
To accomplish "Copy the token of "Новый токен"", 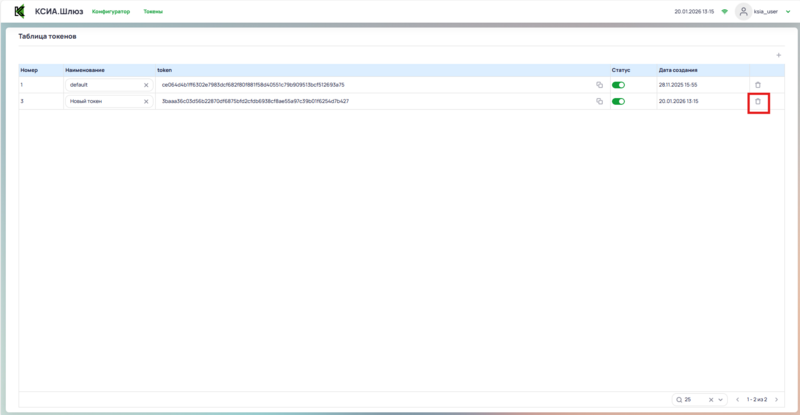I will (x=599, y=101).
